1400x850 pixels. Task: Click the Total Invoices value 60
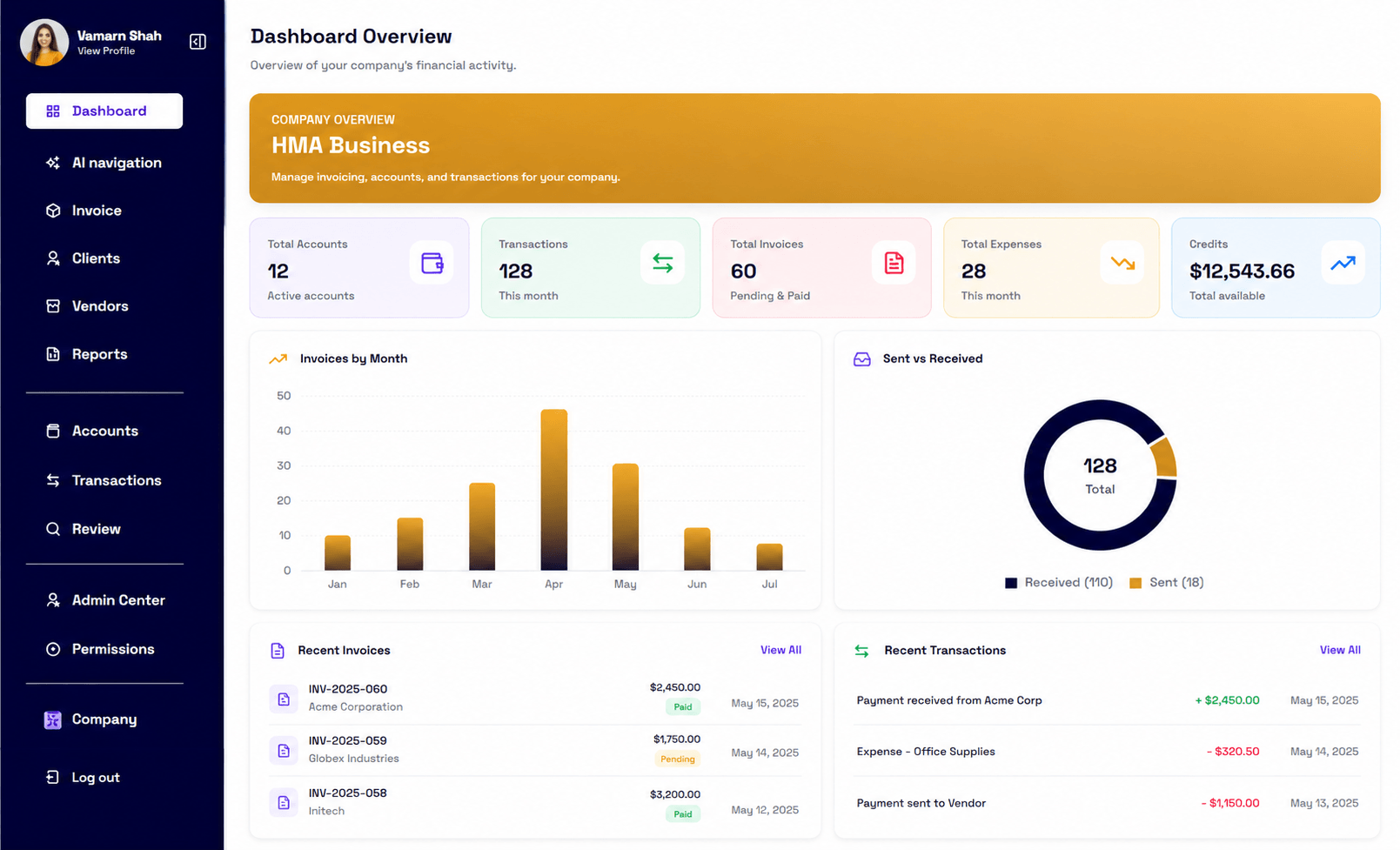click(x=743, y=271)
